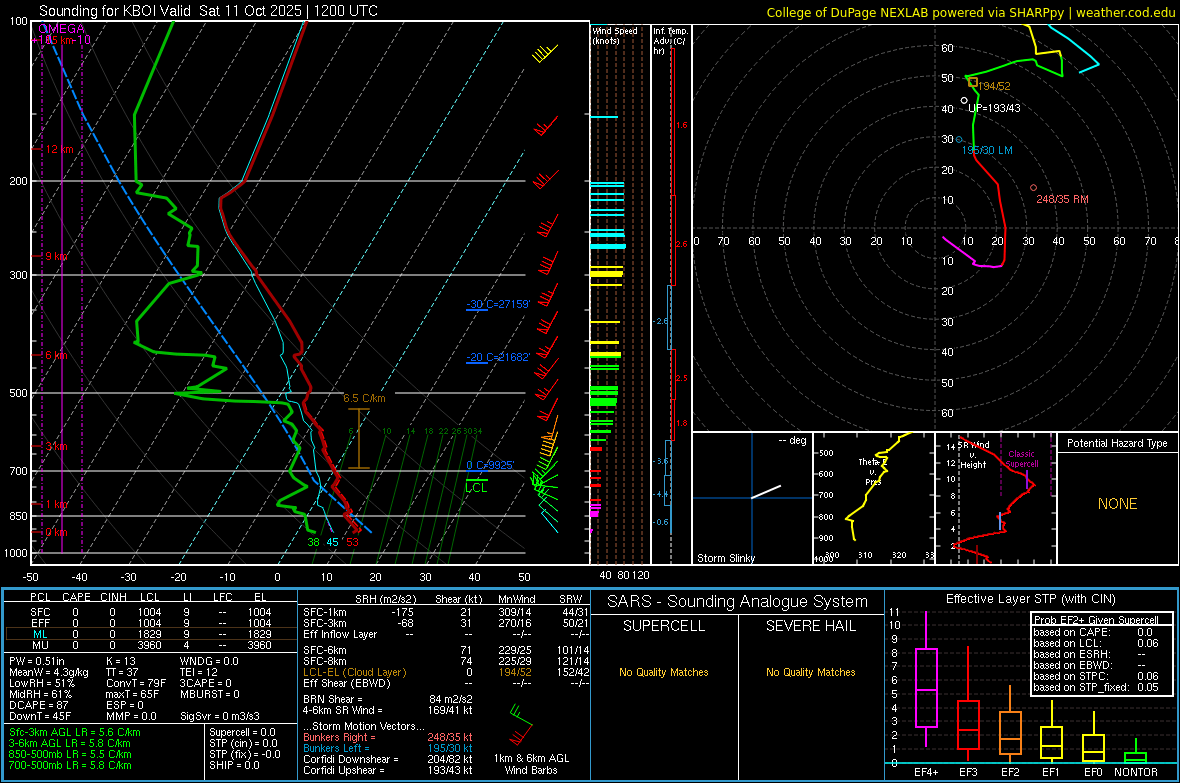This screenshot has width=1180, height=783.
Task: Select the MU parcel row
Action: [x=149, y=645]
